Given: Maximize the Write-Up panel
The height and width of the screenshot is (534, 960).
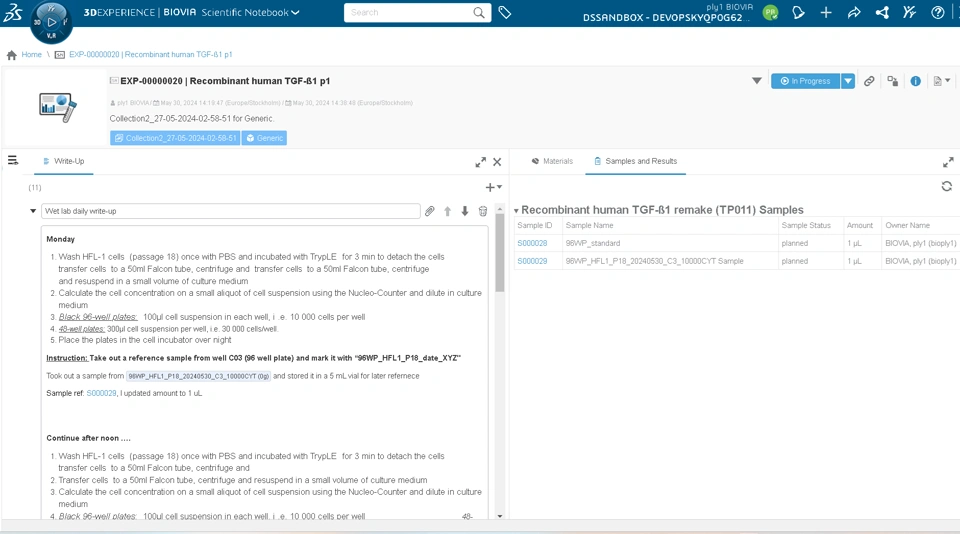Looking at the screenshot, I should tap(481, 162).
